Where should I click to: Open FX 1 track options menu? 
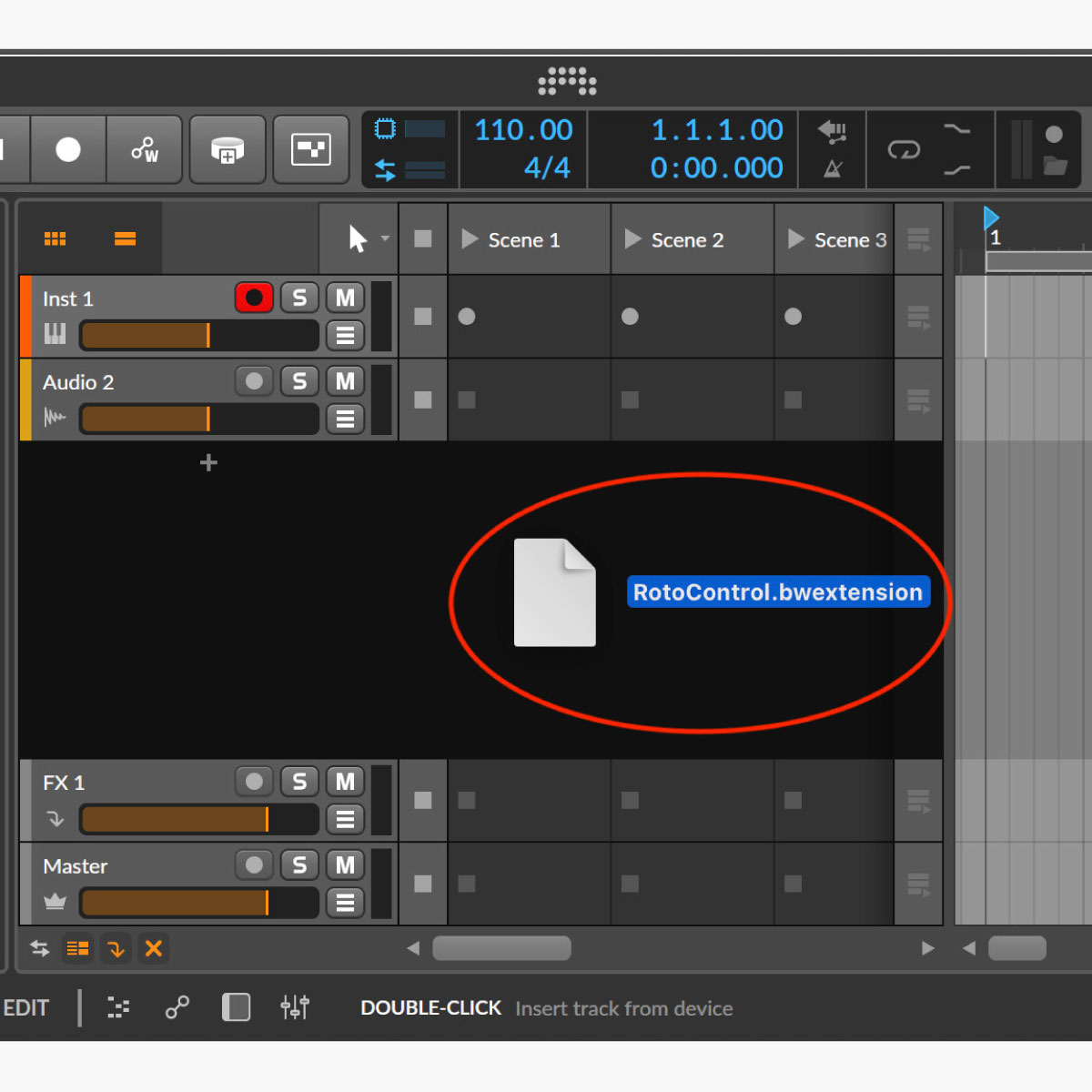pos(345,820)
